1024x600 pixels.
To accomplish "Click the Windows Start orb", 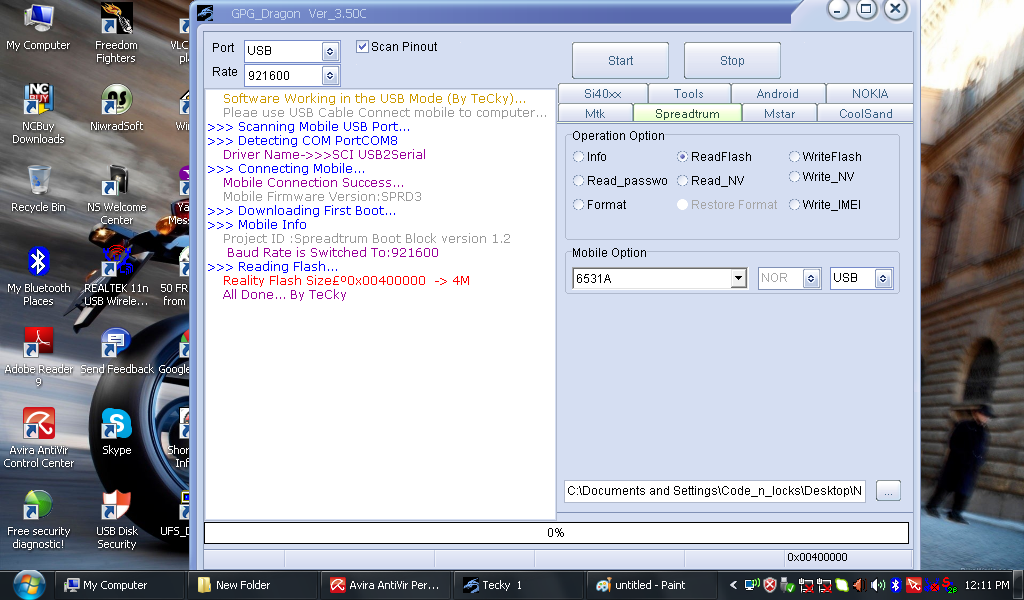I will coord(29,584).
